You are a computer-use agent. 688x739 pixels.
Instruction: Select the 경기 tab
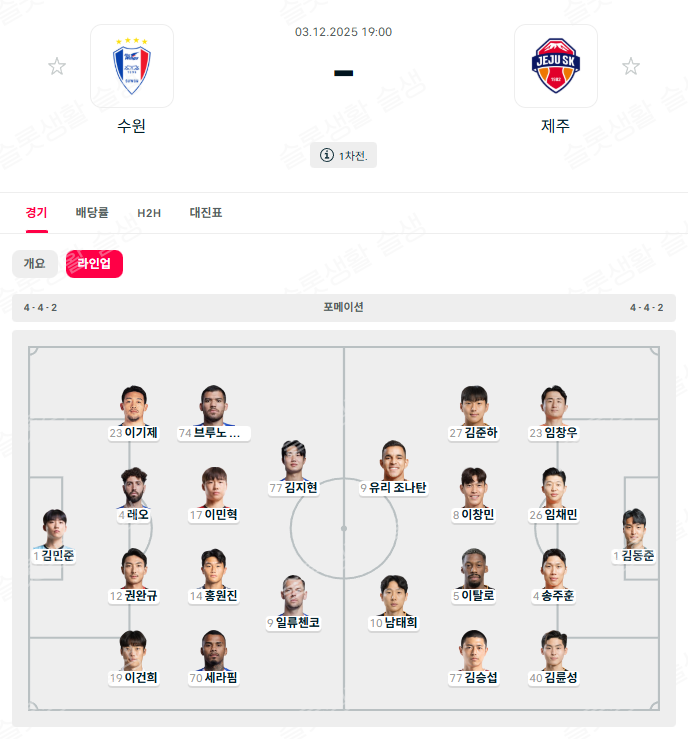pos(37,213)
